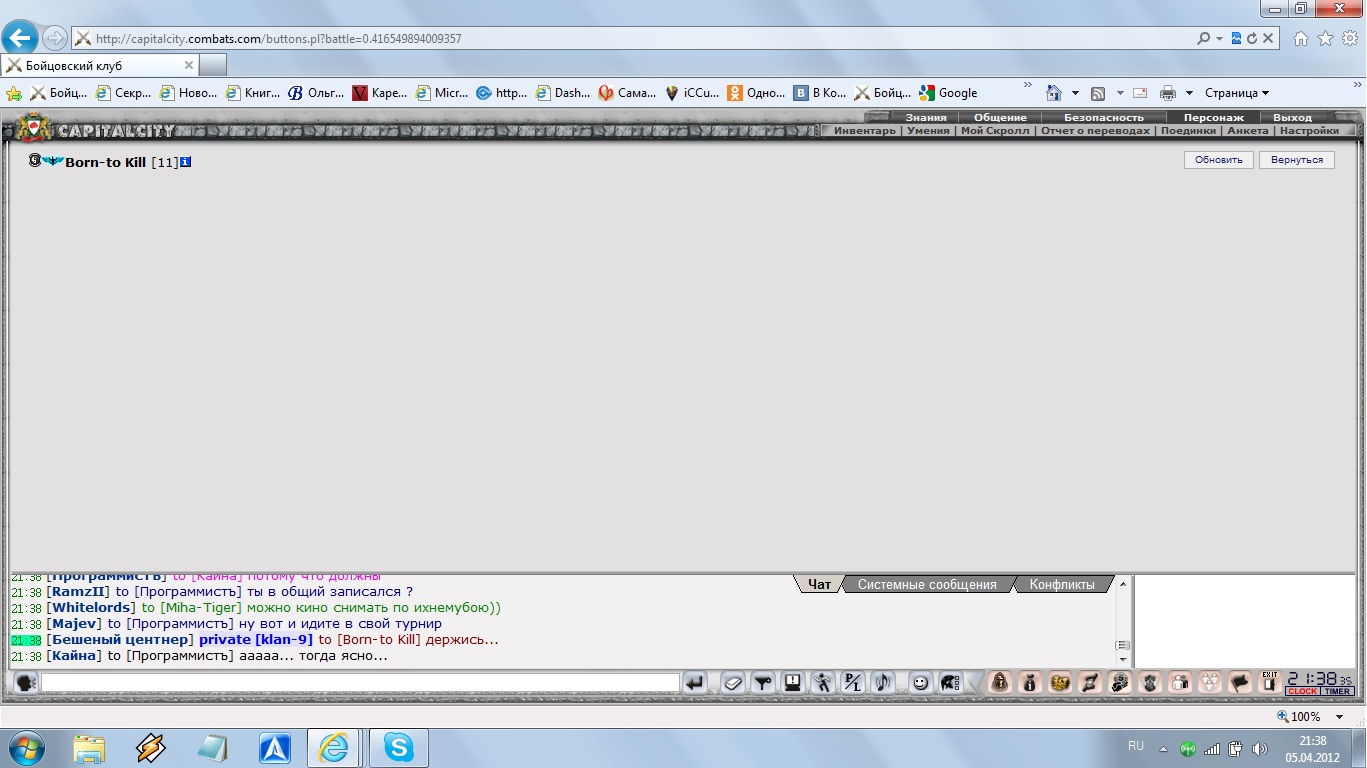The width and height of the screenshot is (1367, 768).
Task: Click the clan wings icon before Born-to Kill
Action: (53, 161)
